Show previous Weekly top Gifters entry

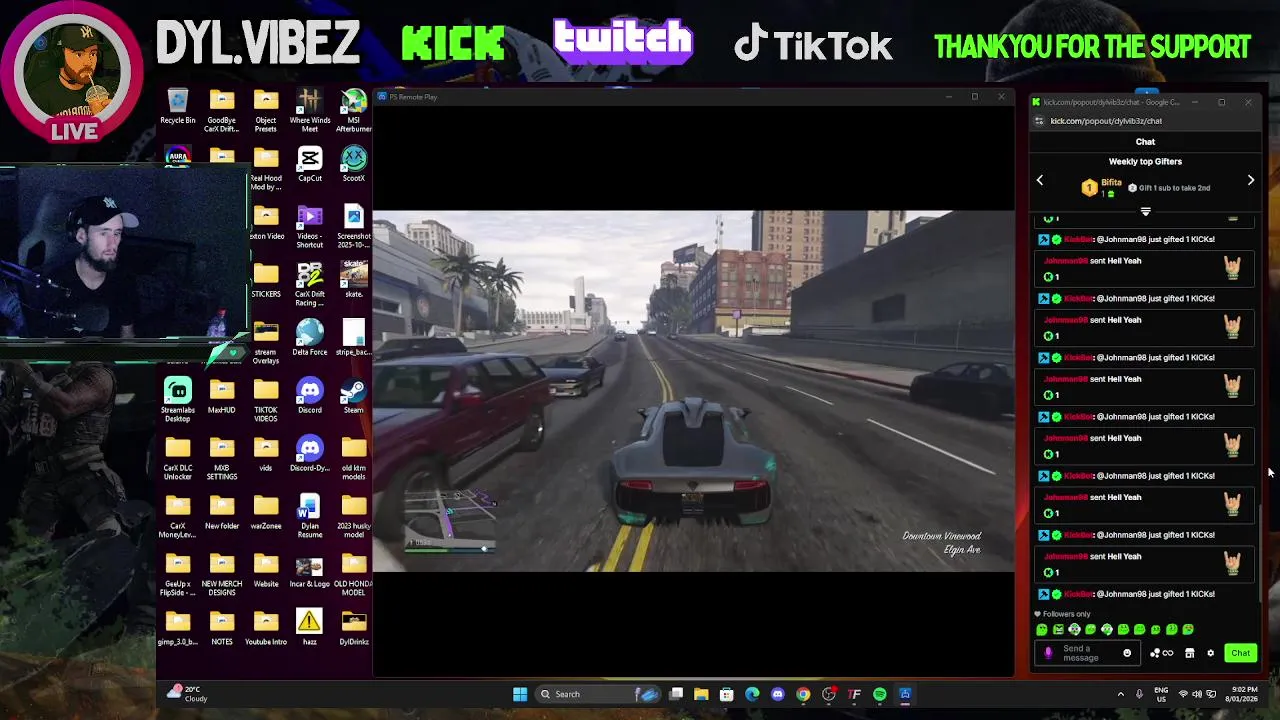click(1040, 181)
